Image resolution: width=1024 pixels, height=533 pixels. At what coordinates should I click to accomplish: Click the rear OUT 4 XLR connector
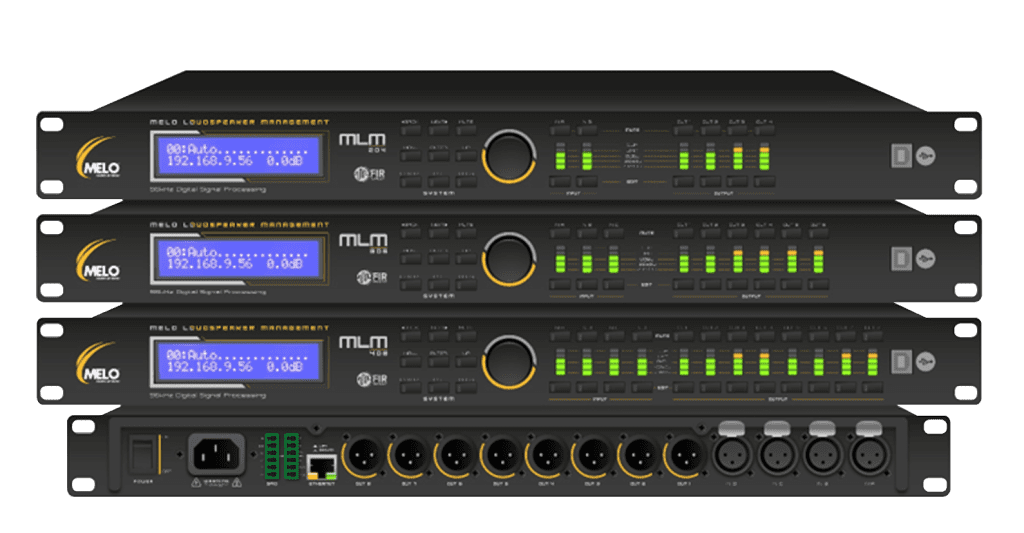point(547,454)
